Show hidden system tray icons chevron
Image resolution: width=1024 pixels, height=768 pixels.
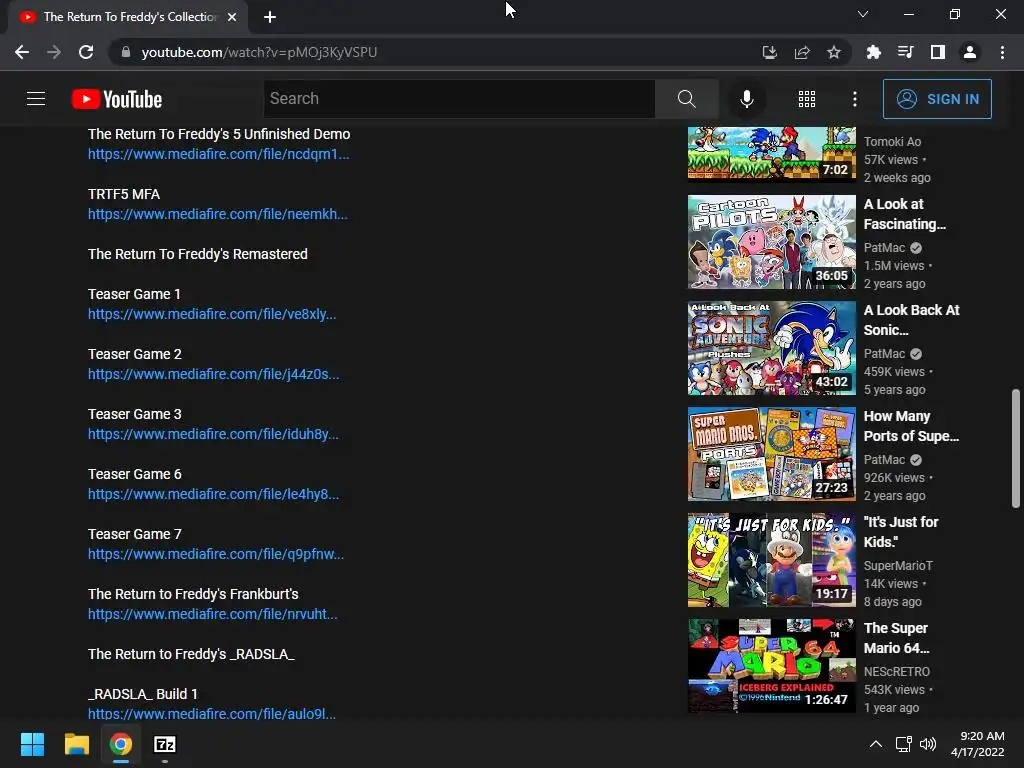pyautogui.click(x=876, y=744)
